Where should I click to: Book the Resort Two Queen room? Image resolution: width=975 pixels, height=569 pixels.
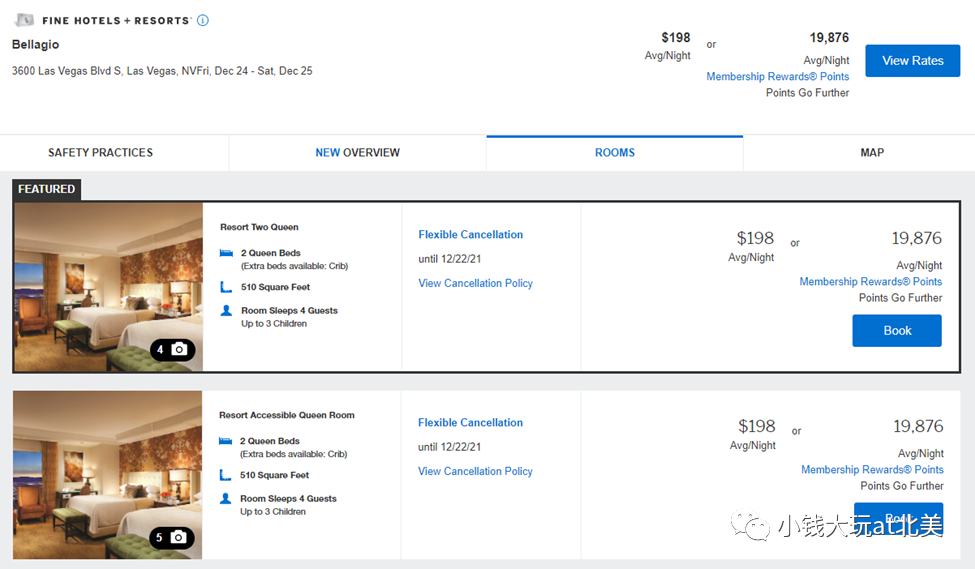(x=897, y=331)
